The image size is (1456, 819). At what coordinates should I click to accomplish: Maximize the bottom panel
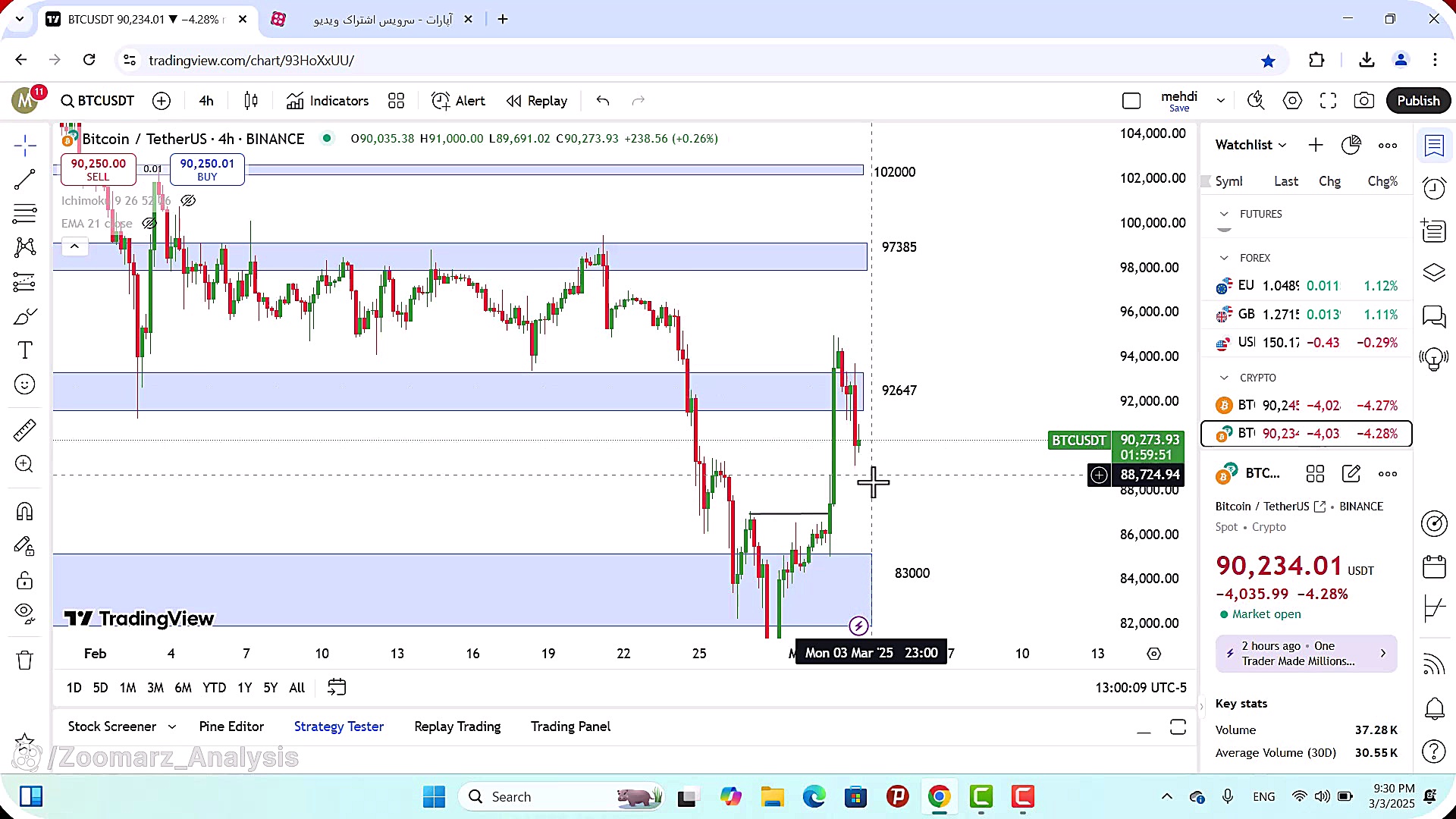[x=1178, y=727]
